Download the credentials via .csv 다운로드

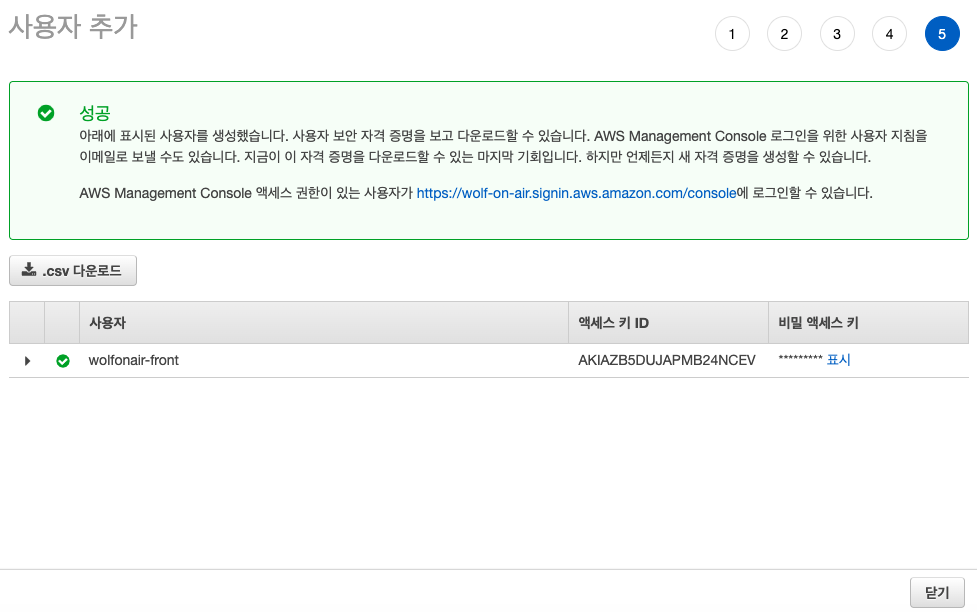click(72, 270)
